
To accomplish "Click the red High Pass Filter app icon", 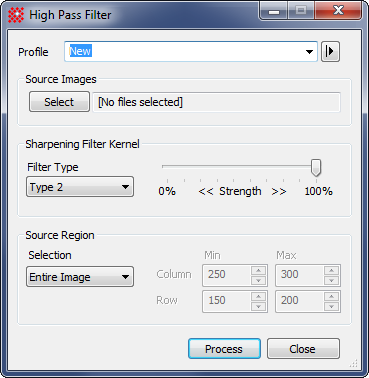I will pyautogui.click(x=16, y=15).
